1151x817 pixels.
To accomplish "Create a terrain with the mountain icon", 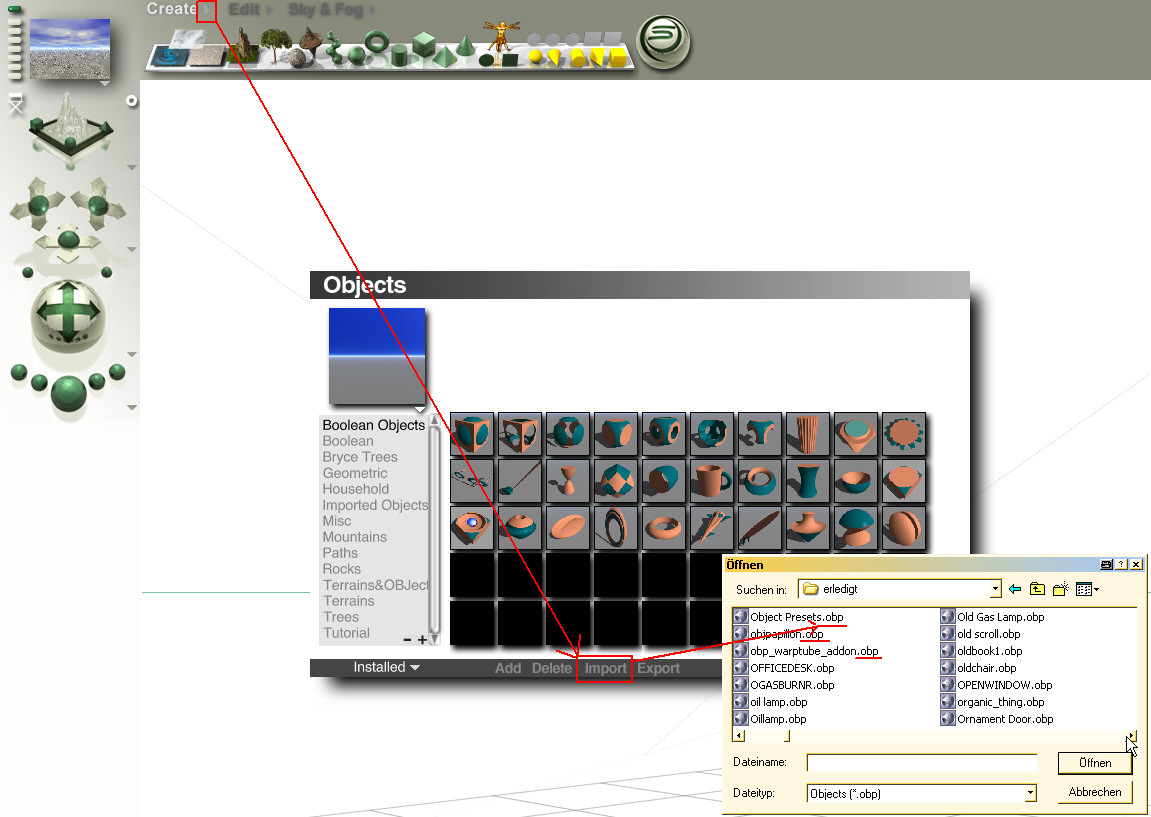I will click(244, 46).
